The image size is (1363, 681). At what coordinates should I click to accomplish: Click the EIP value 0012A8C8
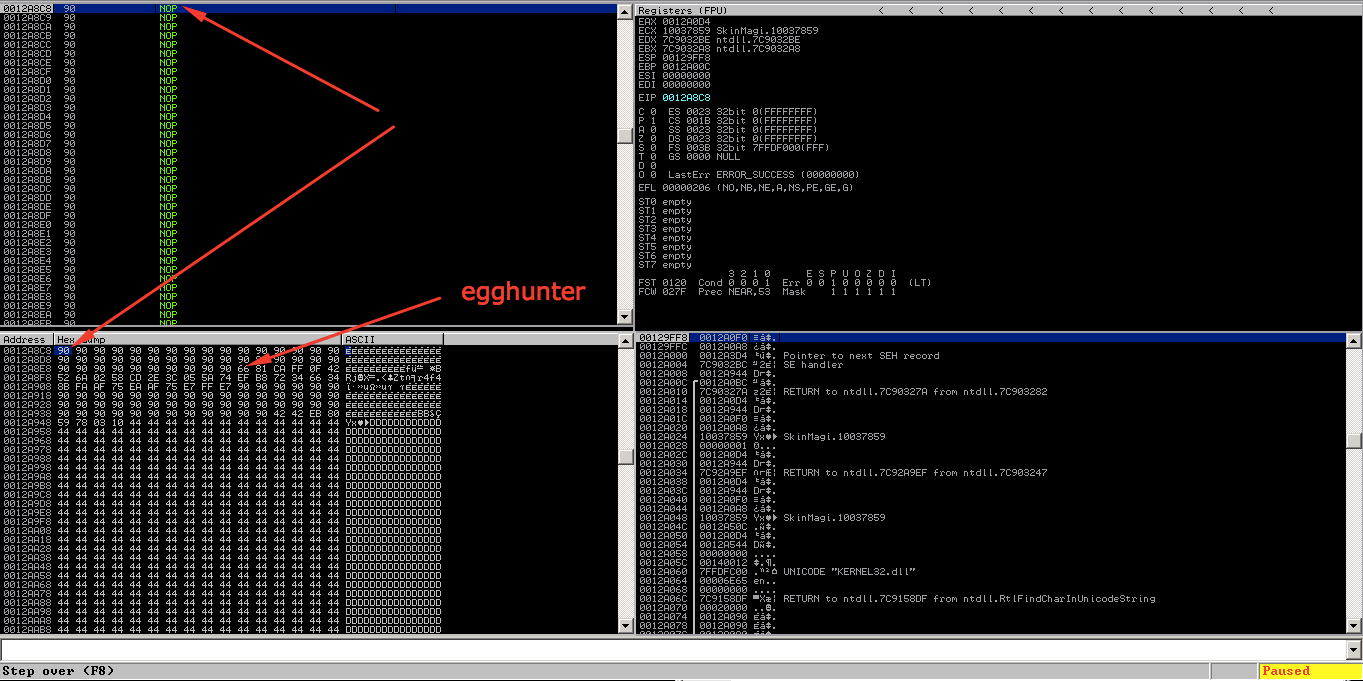[x=686, y=97]
